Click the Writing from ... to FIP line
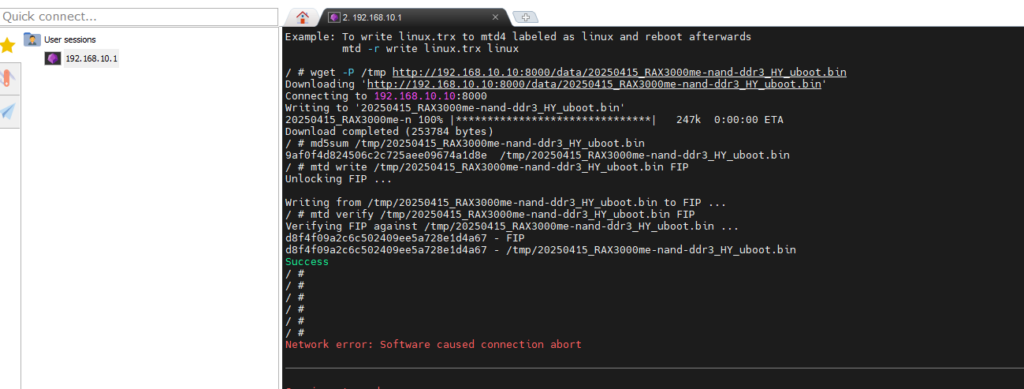 point(505,203)
